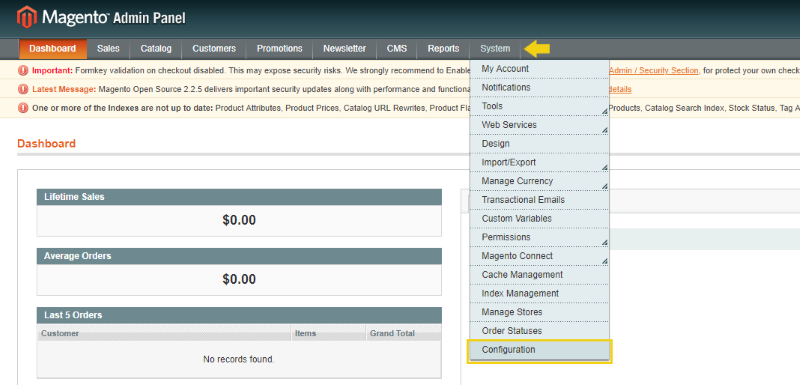Click the alert icon beside Latest Message

(x=23, y=89)
